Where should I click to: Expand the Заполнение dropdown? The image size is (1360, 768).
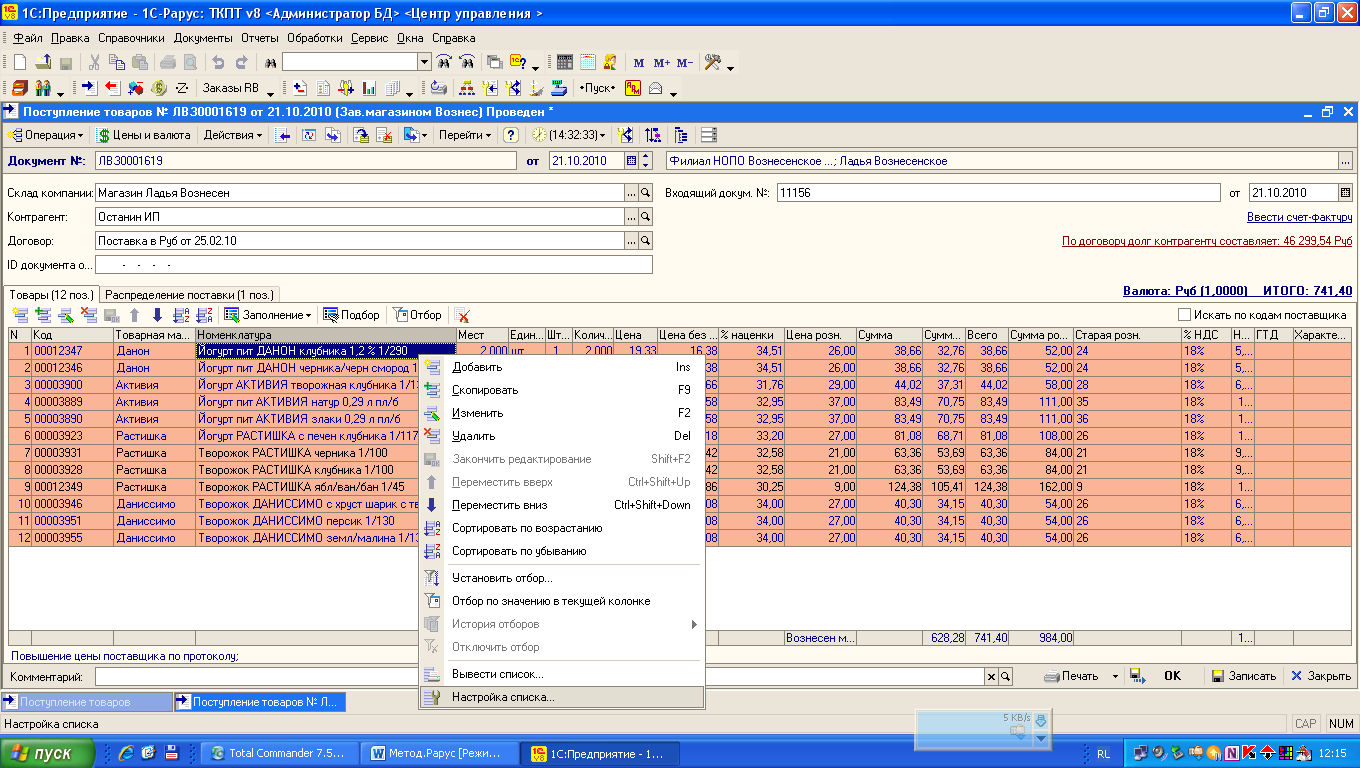click(267, 315)
